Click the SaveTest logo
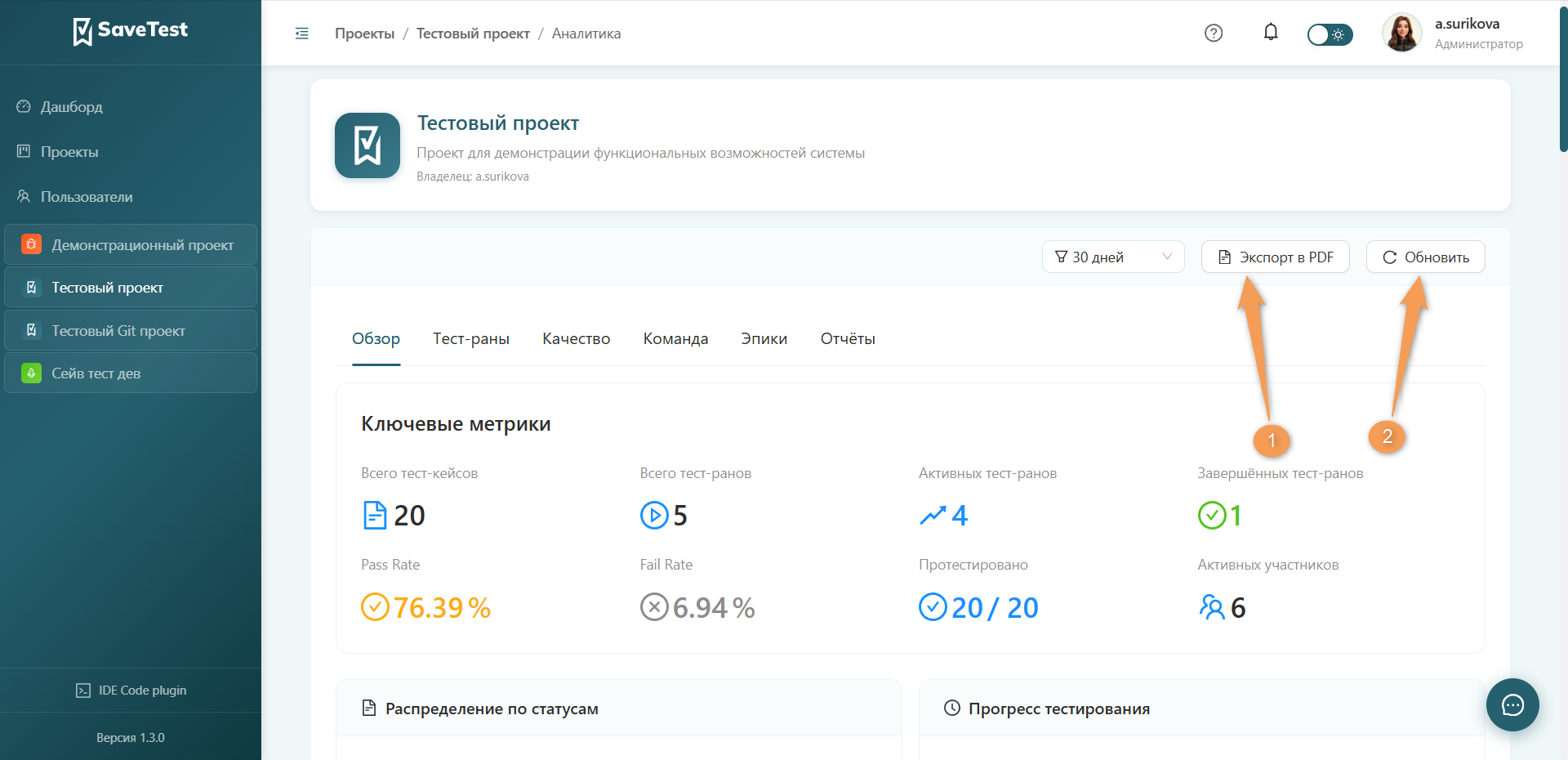The image size is (1568, 760). point(131,31)
